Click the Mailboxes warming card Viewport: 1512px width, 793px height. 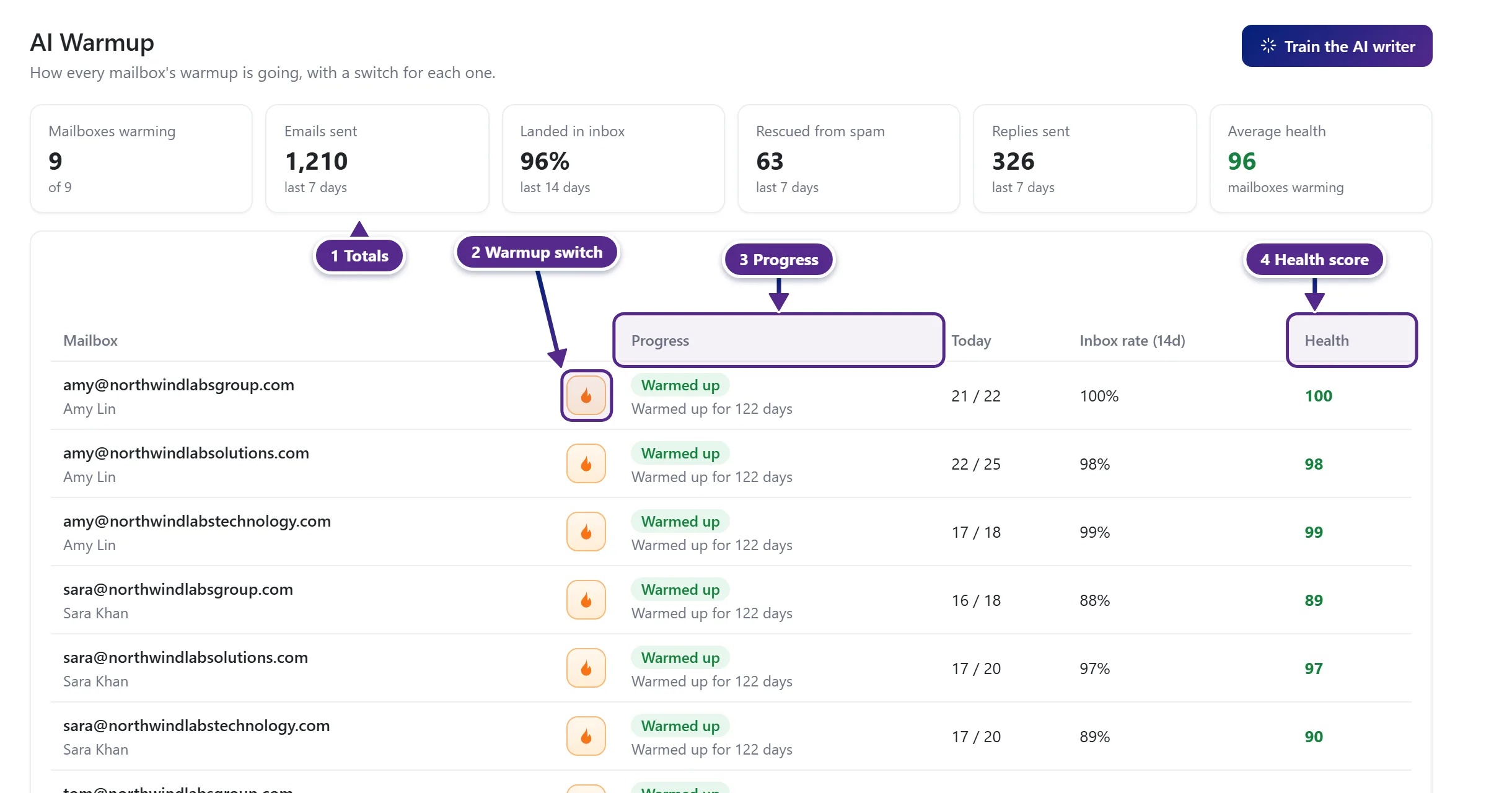click(141, 159)
